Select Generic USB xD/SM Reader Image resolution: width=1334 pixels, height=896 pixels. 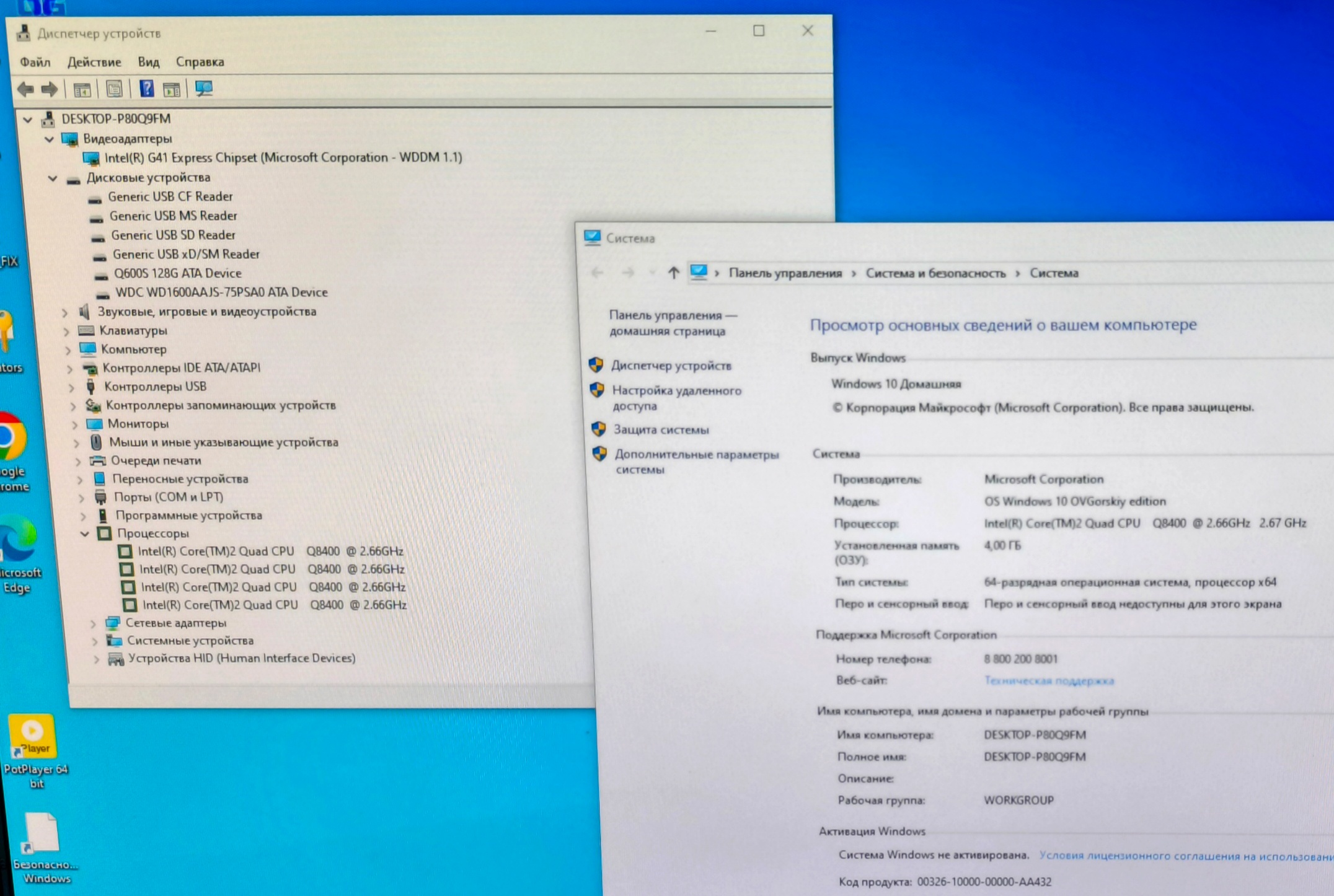pos(186,254)
